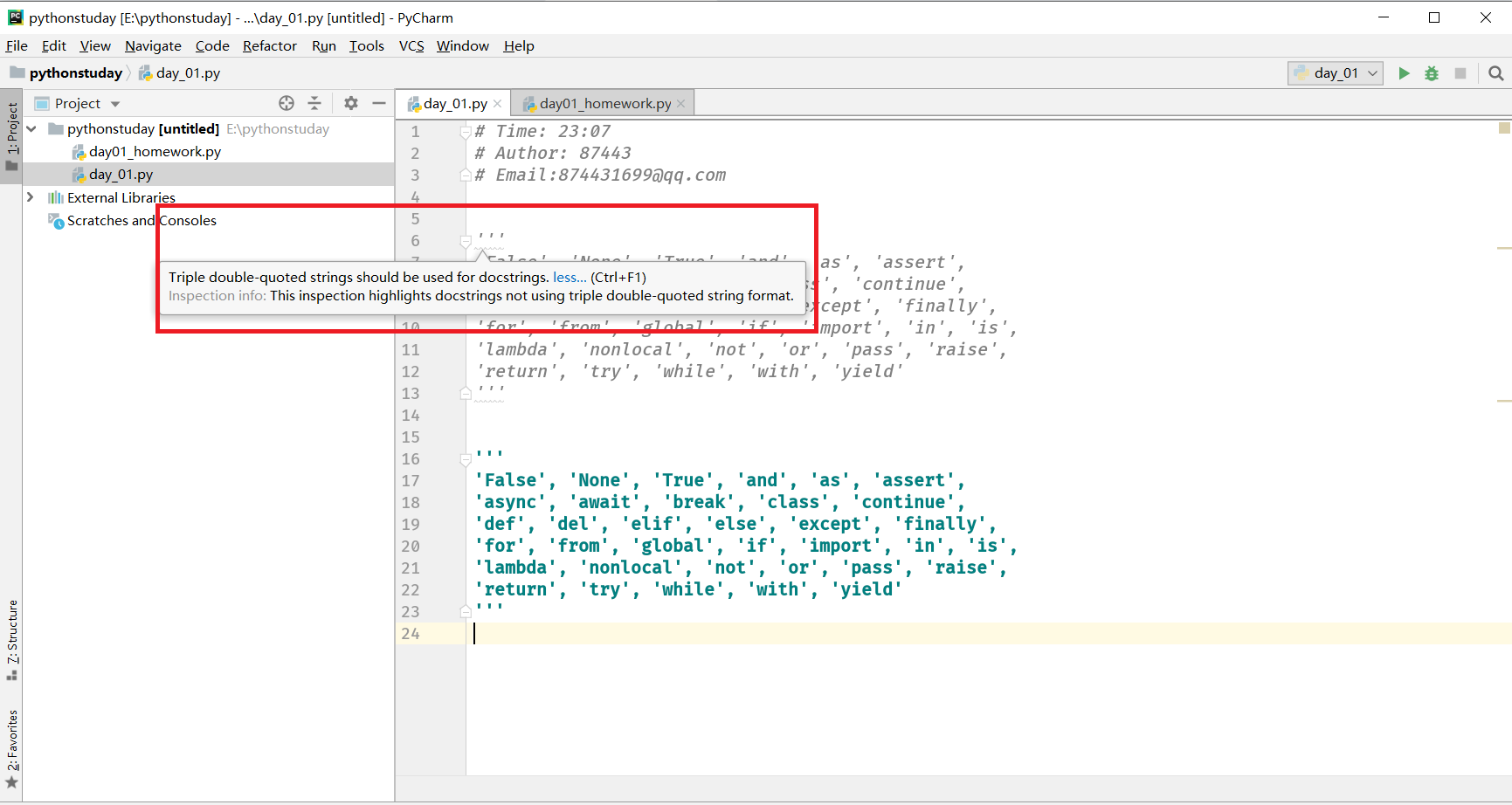Collapse all nodes using the Project panel icon
This screenshot has width=1512, height=805.
(x=315, y=103)
